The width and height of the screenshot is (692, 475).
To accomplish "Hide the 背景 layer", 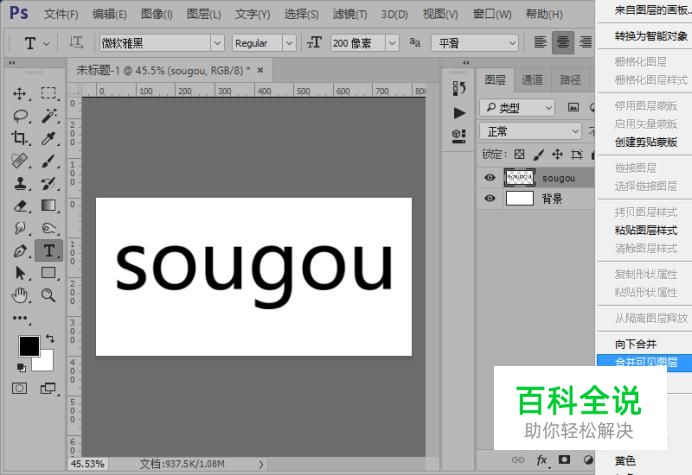I will tap(489, 198).
